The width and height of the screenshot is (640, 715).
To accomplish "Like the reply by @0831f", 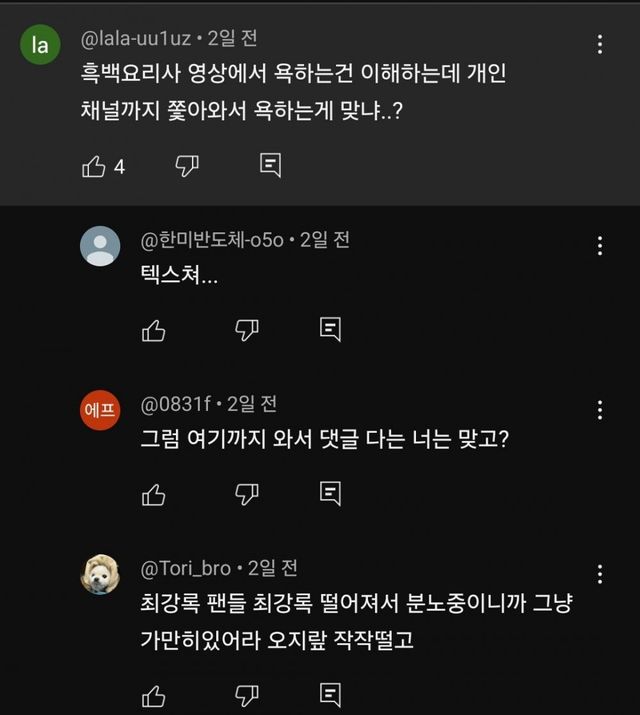I will [153, 493].
